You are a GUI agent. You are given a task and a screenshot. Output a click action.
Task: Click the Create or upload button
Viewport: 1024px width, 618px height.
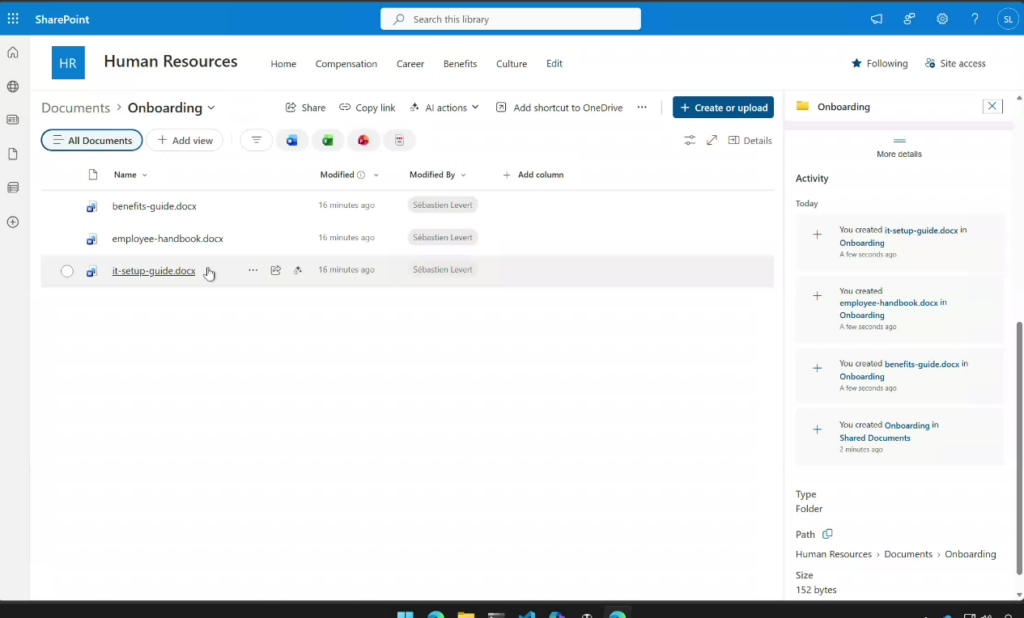point(723,108)
